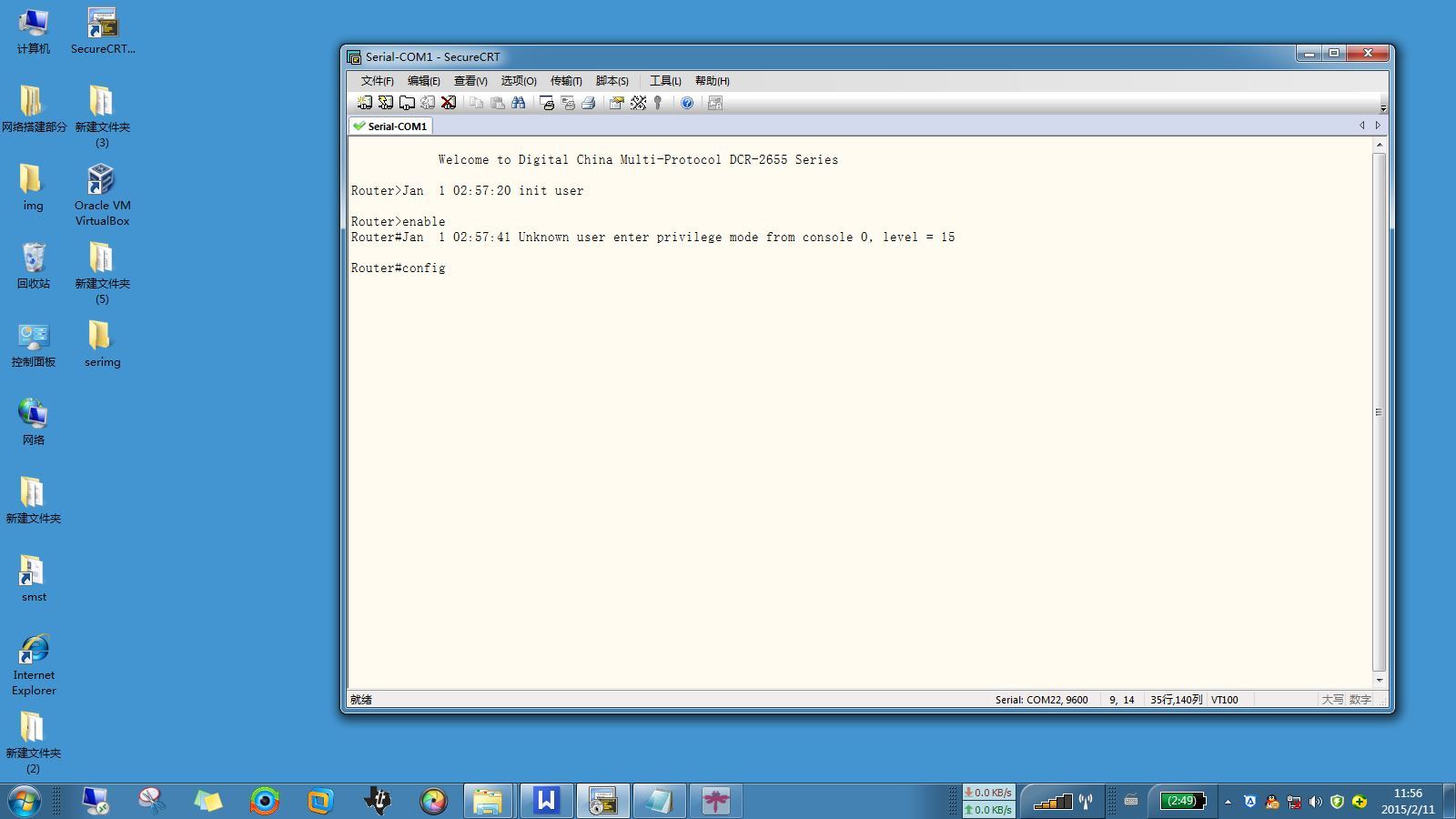Click the terminal vertical scrollbar thumb

click(x=1380, y=412)
